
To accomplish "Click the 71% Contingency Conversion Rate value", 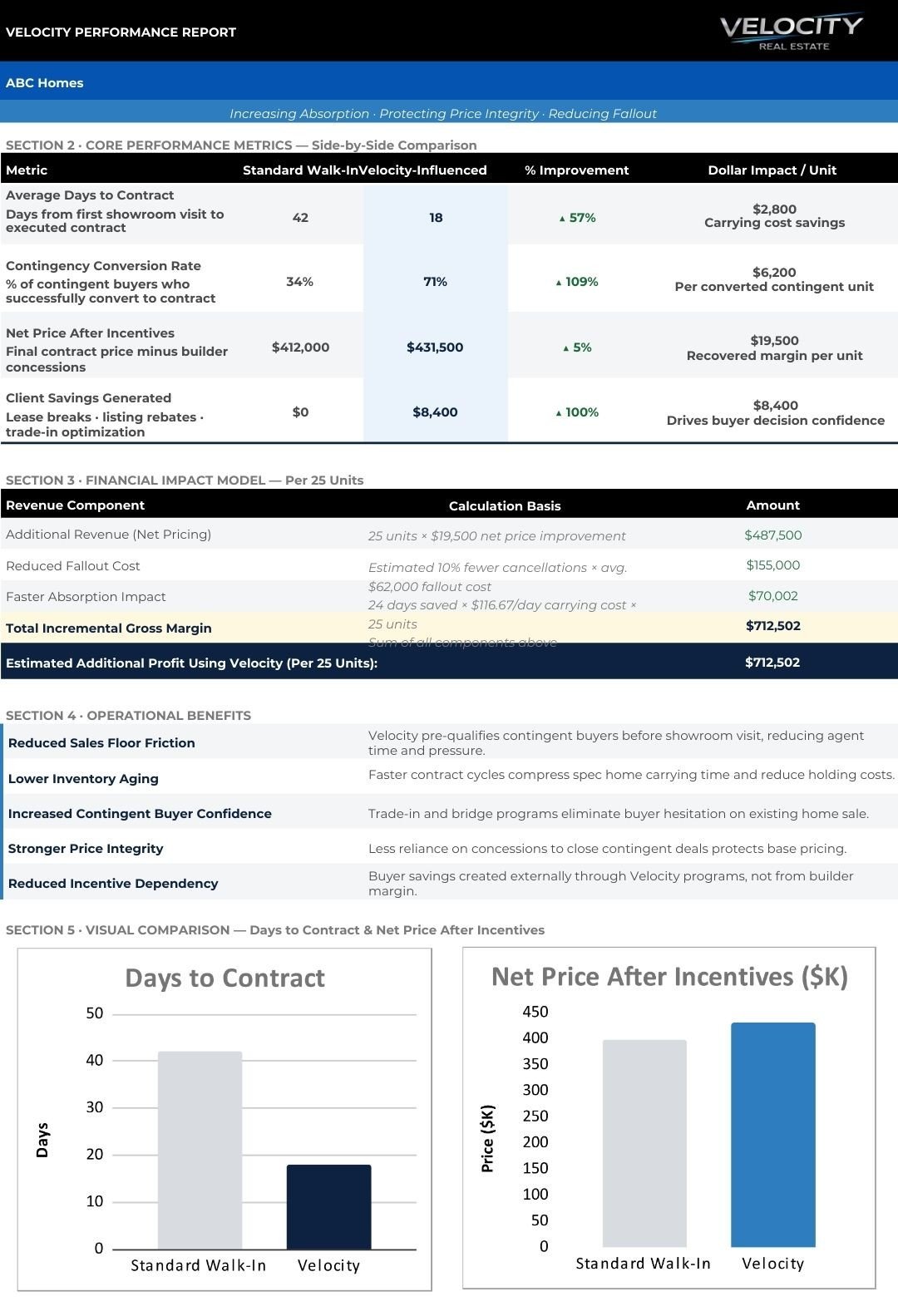I will pyautogui.click(x=435, y=282).
